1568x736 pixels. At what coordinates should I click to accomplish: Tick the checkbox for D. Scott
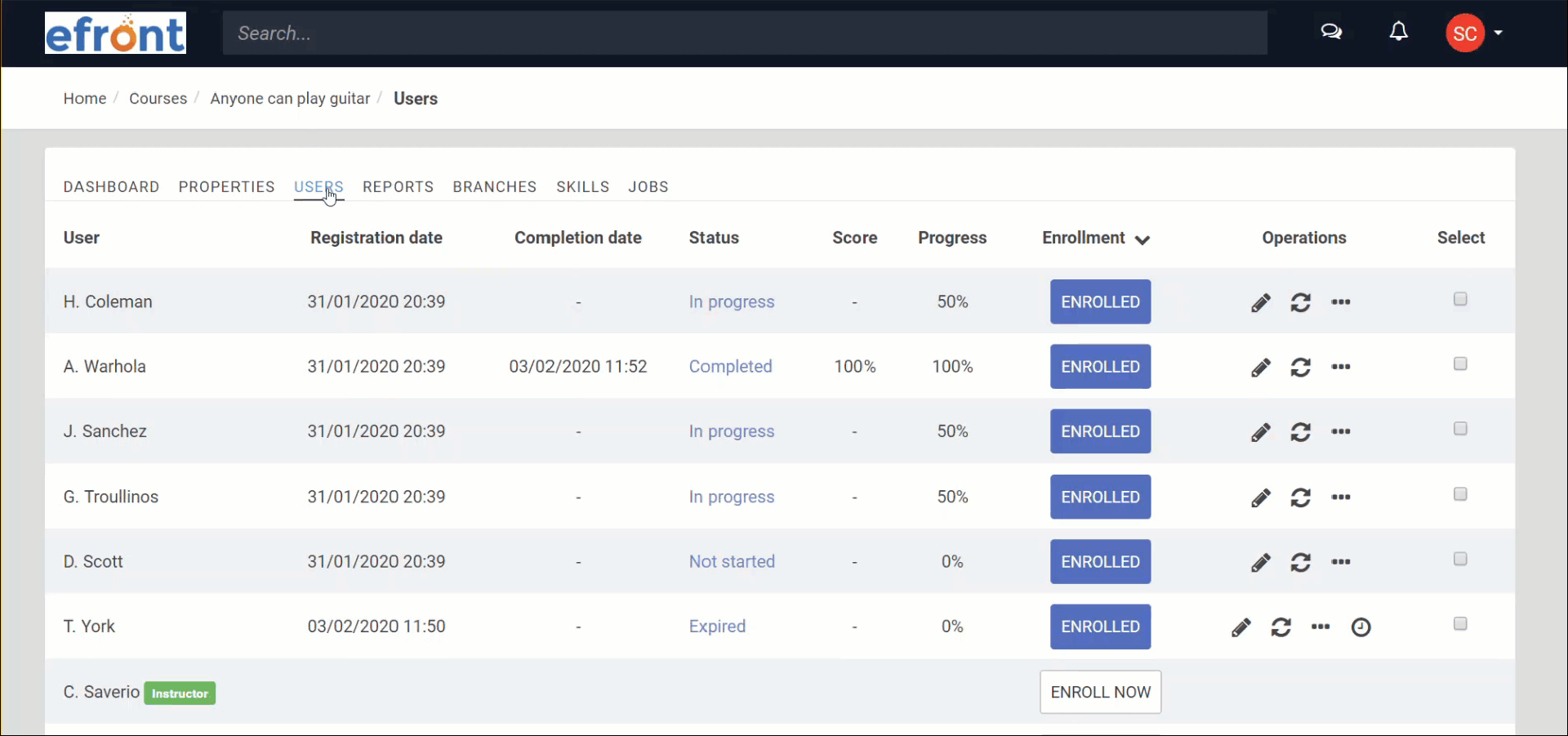point(1460,559)
